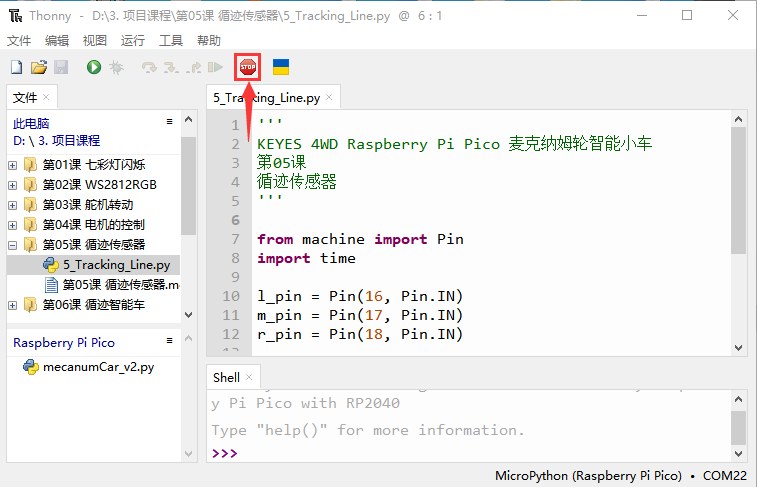
Task: Open the 工具 menu
Action: tap(171, 41)
